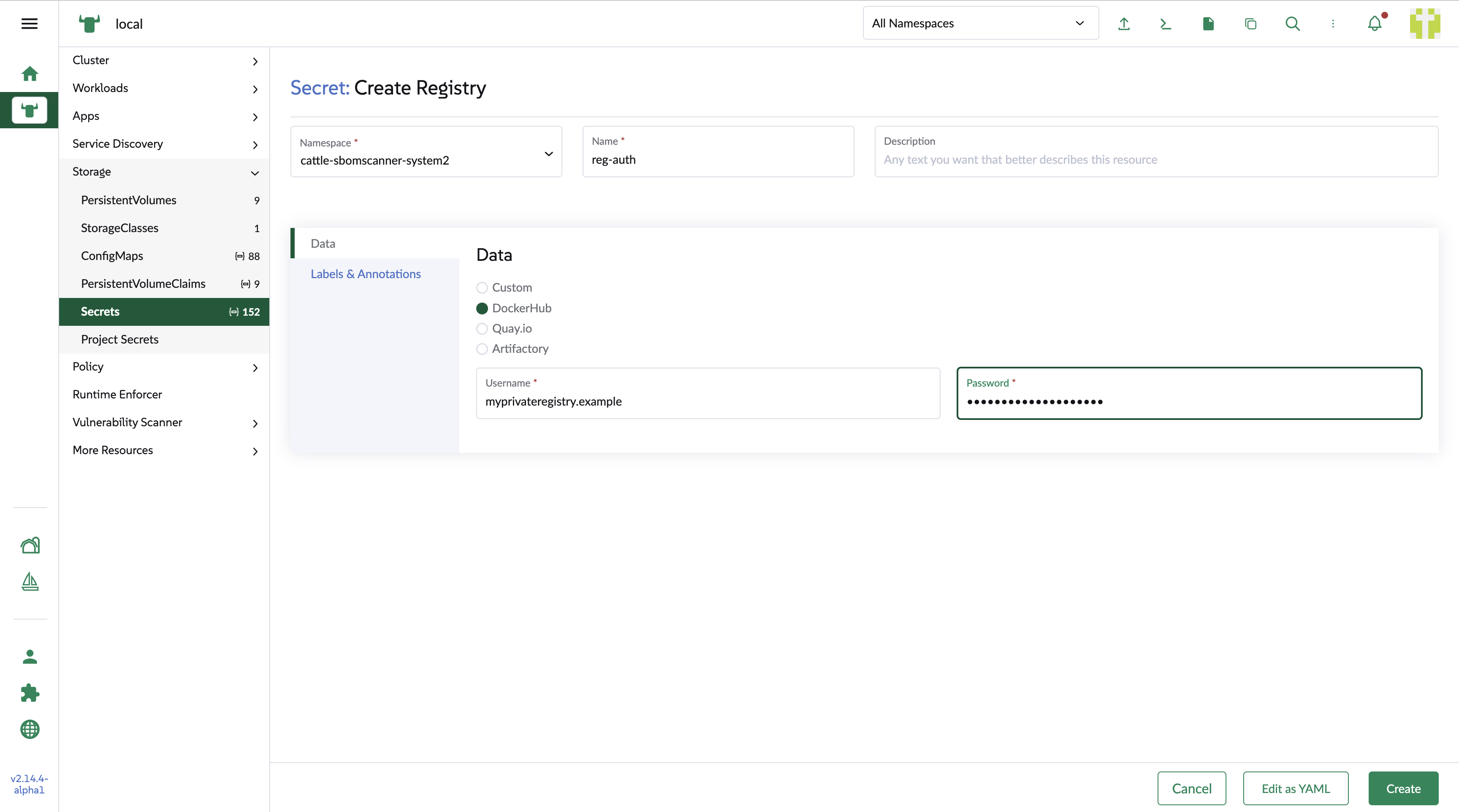Expand the Service Discovery group

click(x=164, y=144)
